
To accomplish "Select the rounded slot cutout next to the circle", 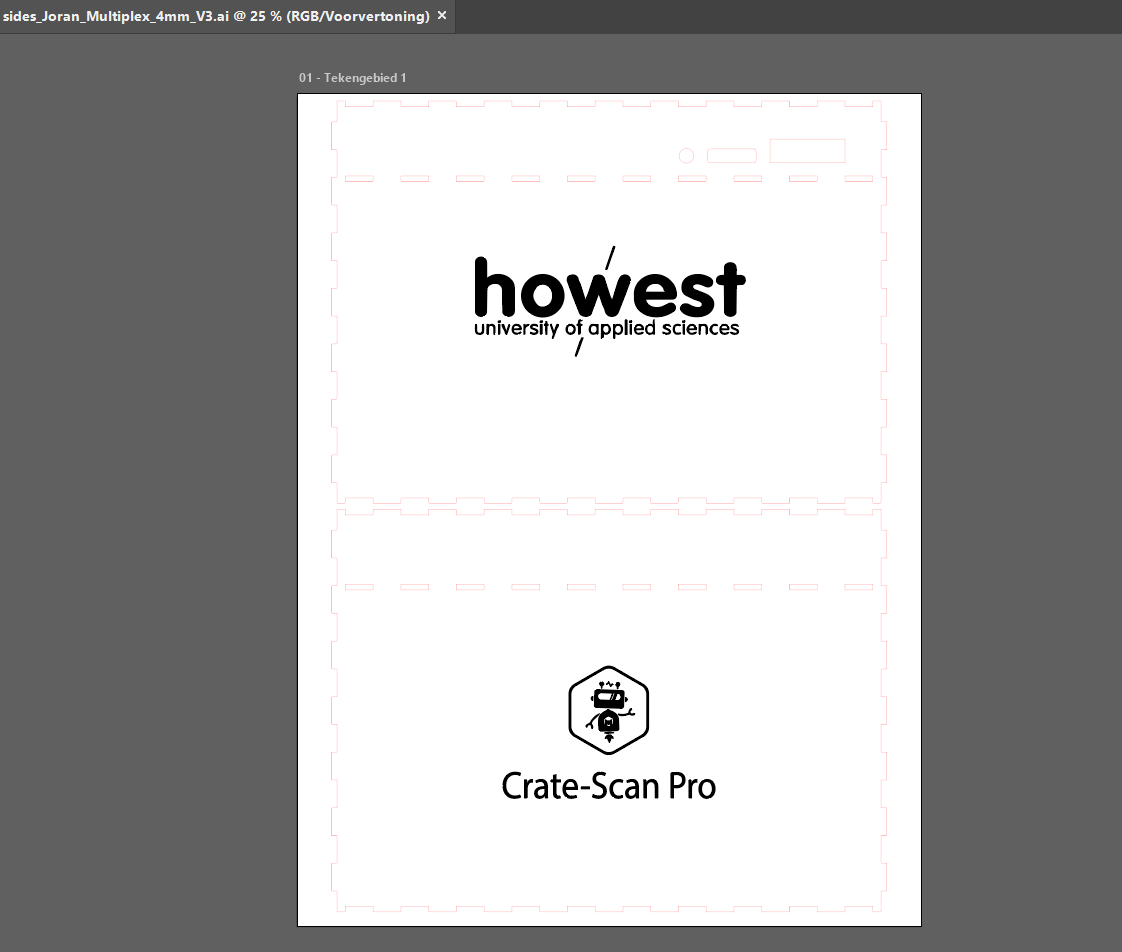I will pos(731,155).
